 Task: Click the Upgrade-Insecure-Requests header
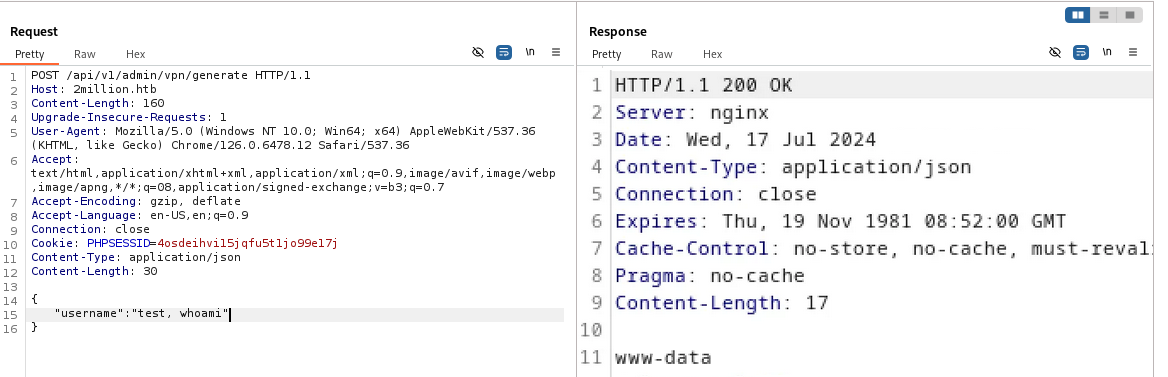129,118
